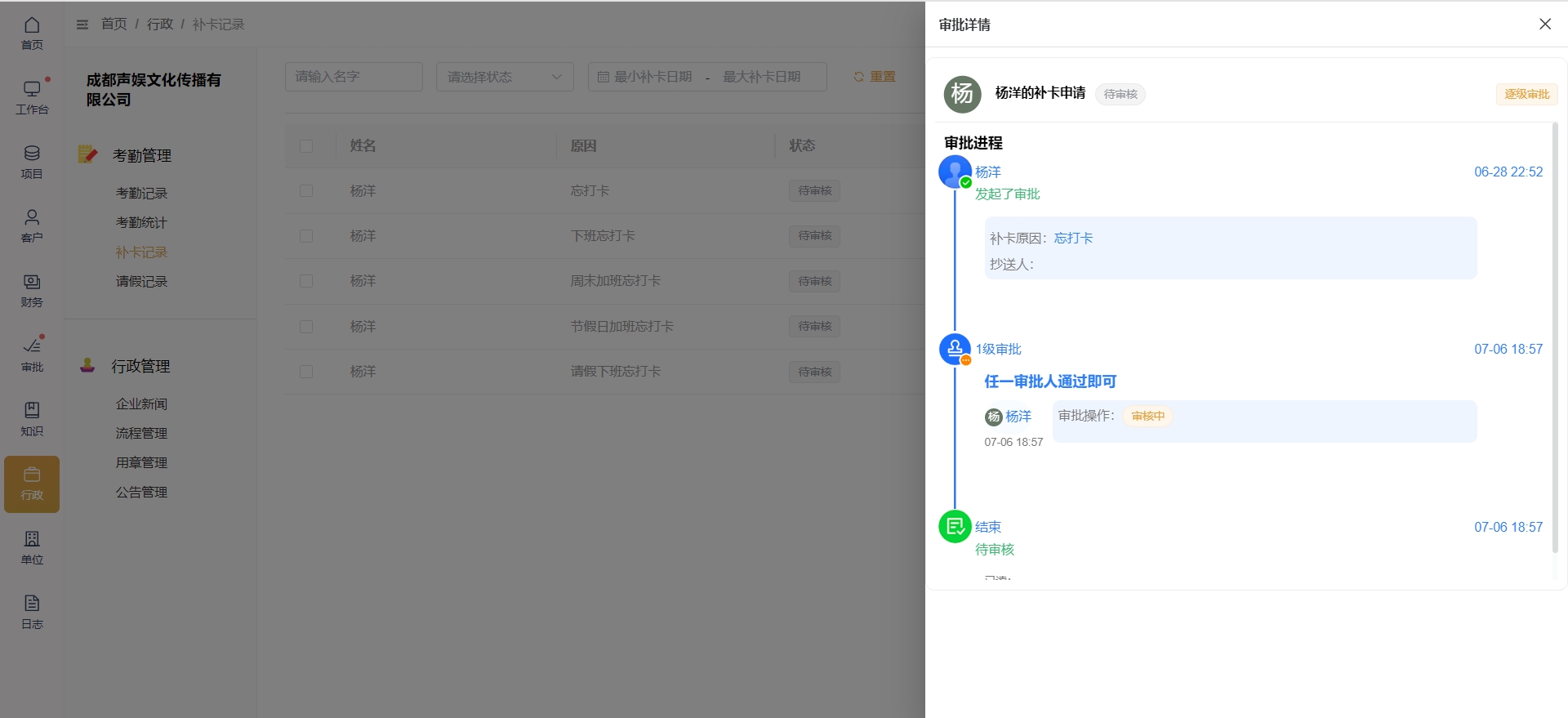This screenshot has width=1568, height=718.
Task: Go to 项目 projects in the sidebar
Action: [32, 162]
